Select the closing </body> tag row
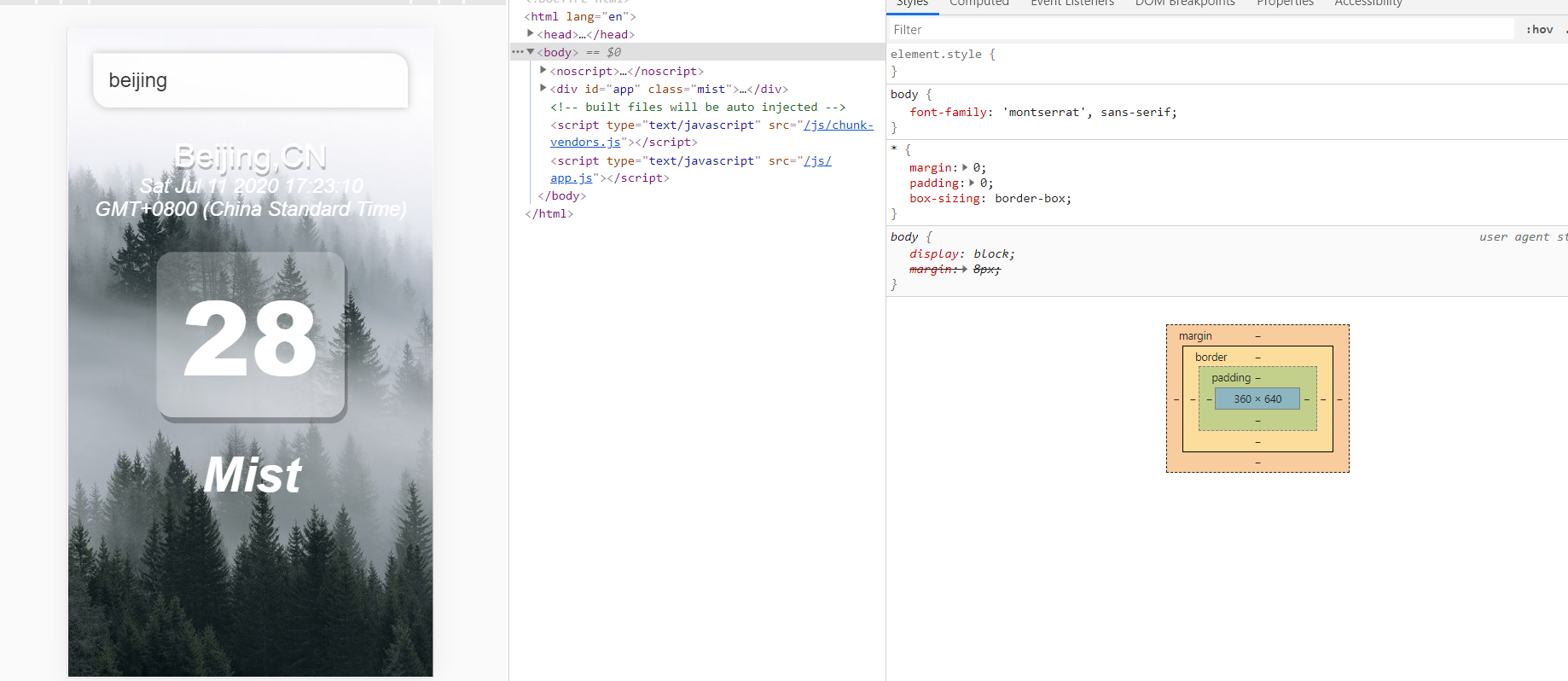The width and height of the screenshot is (1568, 681). (x=561, y=196)
